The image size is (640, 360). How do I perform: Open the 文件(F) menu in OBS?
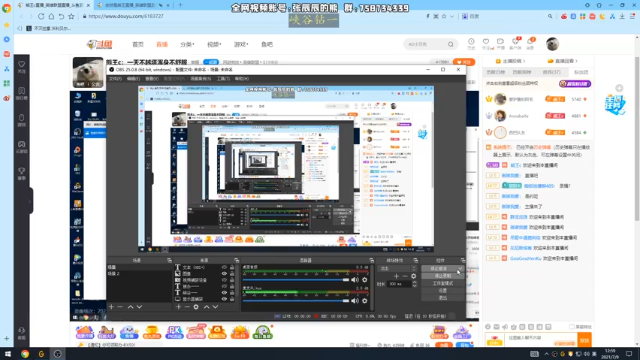(116, 79)
